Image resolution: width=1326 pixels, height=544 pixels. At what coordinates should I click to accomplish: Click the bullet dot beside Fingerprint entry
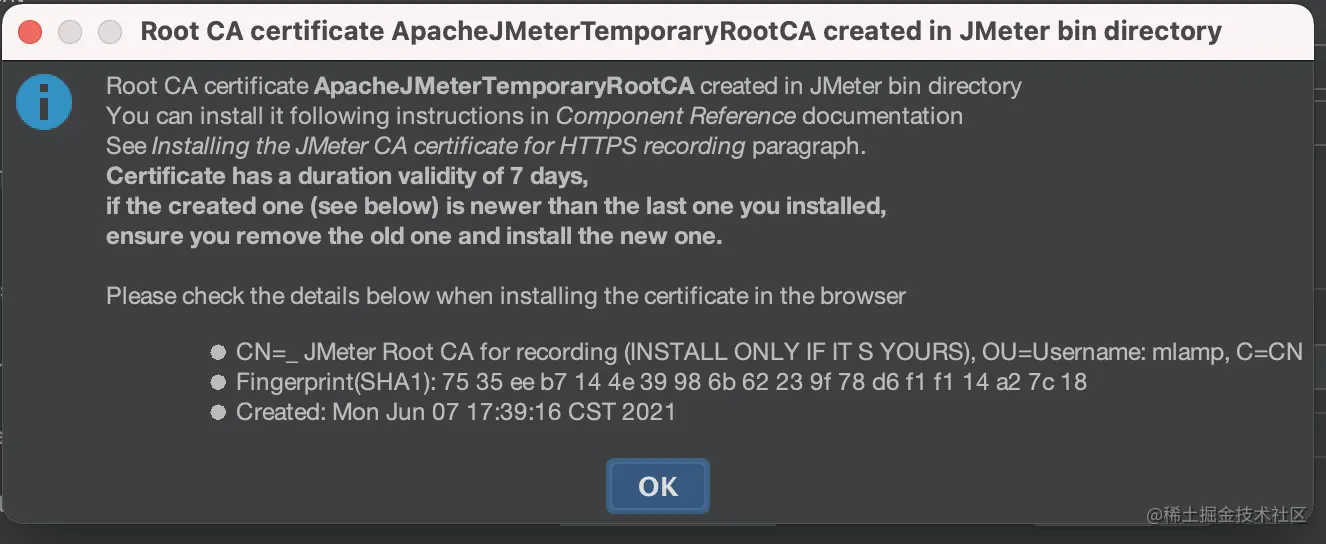point(218,382)
